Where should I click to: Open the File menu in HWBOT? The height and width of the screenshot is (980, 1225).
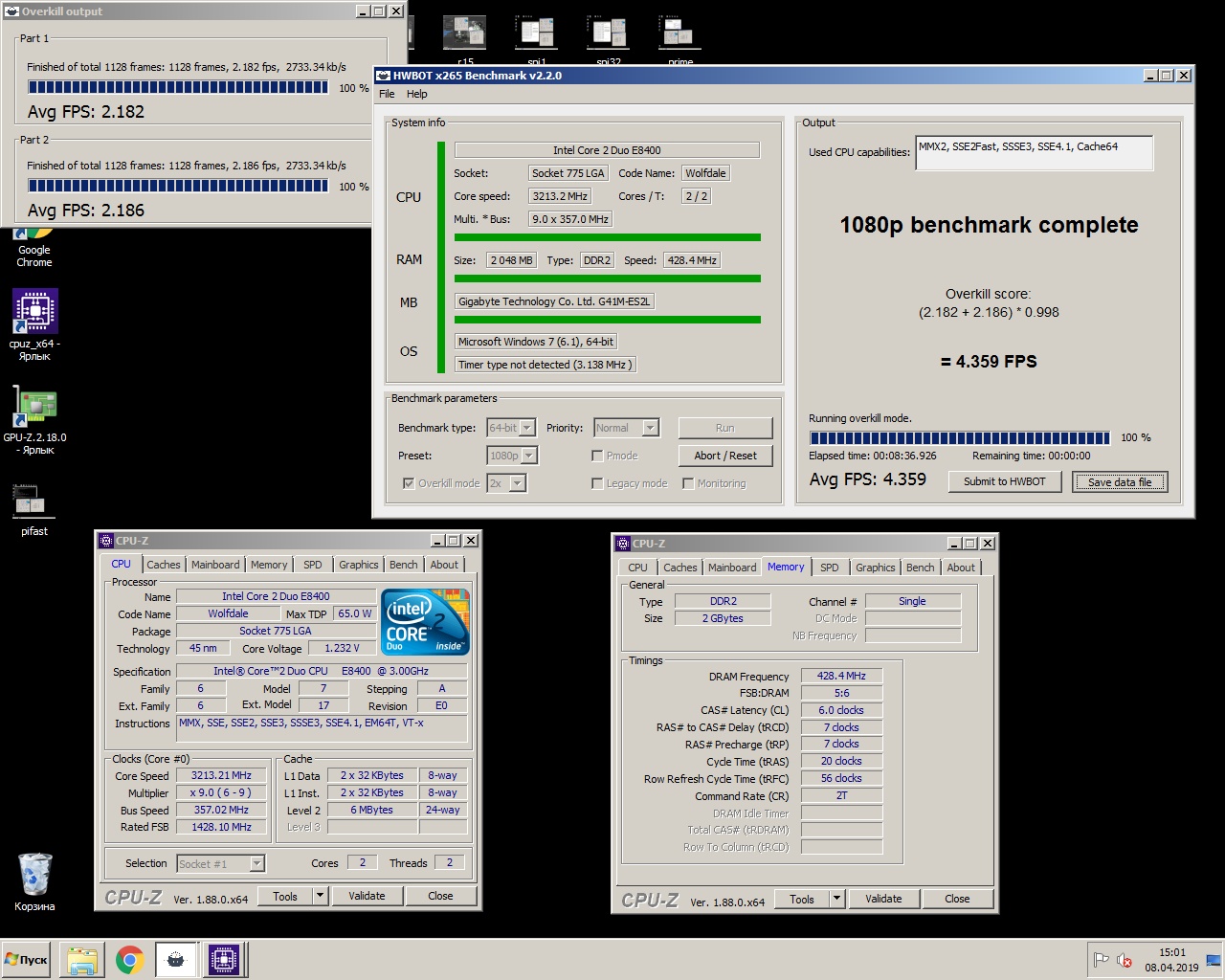point(387,94)
